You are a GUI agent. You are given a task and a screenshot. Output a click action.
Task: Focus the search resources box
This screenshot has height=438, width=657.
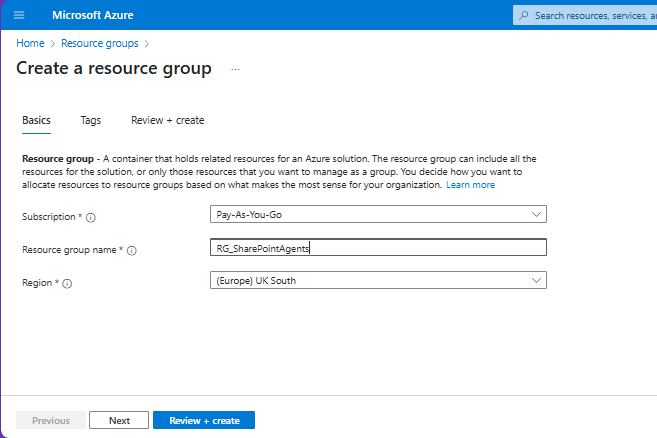click(x=587, y=16)
